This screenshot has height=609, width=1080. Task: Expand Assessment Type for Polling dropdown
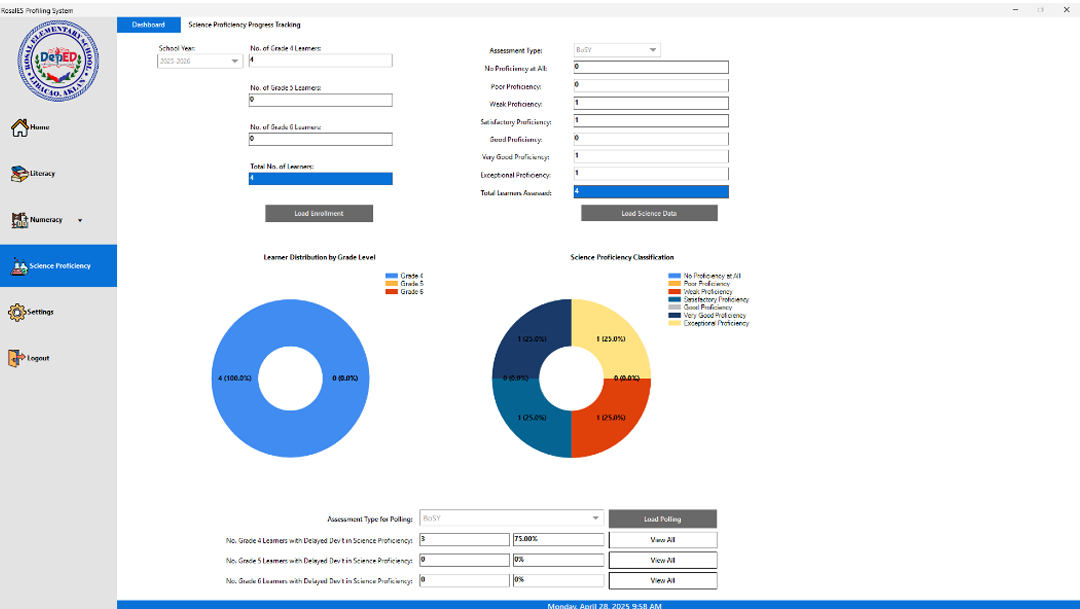(512, 518)
